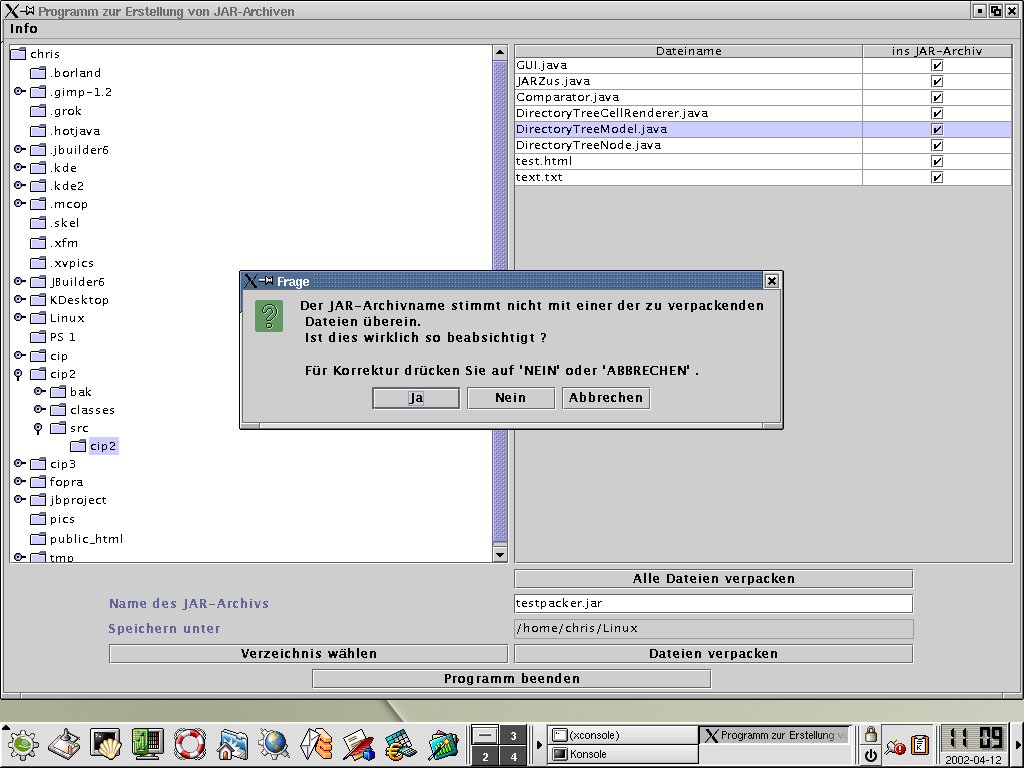Uncheck DirectoryTreeNode.java checkbox

tap(937, 145)
